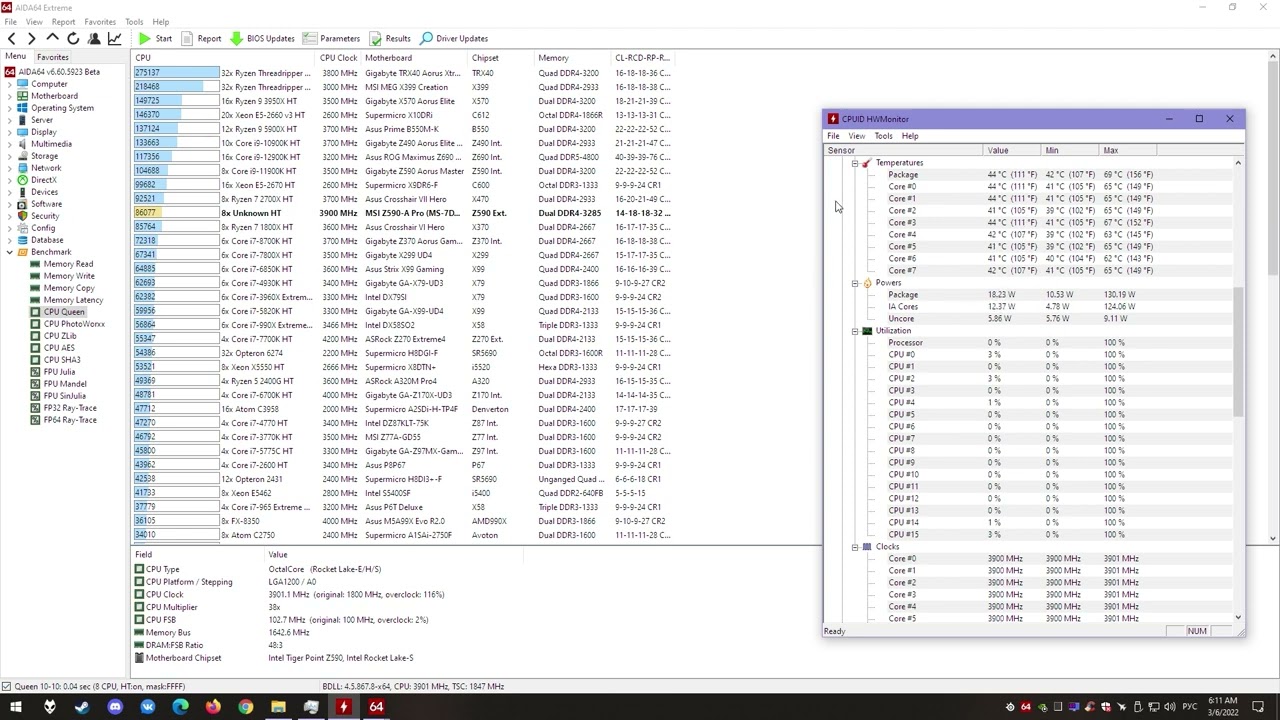Open the AIDA64 Tools menu
The width and height of the screenshot is (1280, 720).
[134, 21]
